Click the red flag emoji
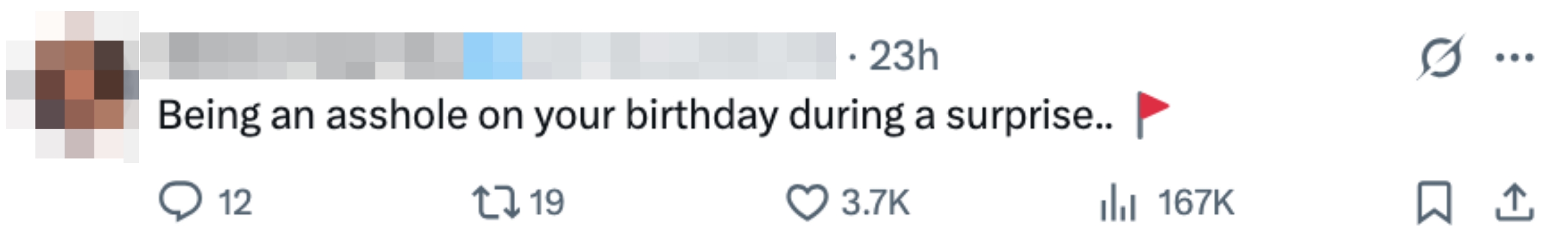Image resolution: width=1568 pixels, height=252 pixels. [1152, 114]
